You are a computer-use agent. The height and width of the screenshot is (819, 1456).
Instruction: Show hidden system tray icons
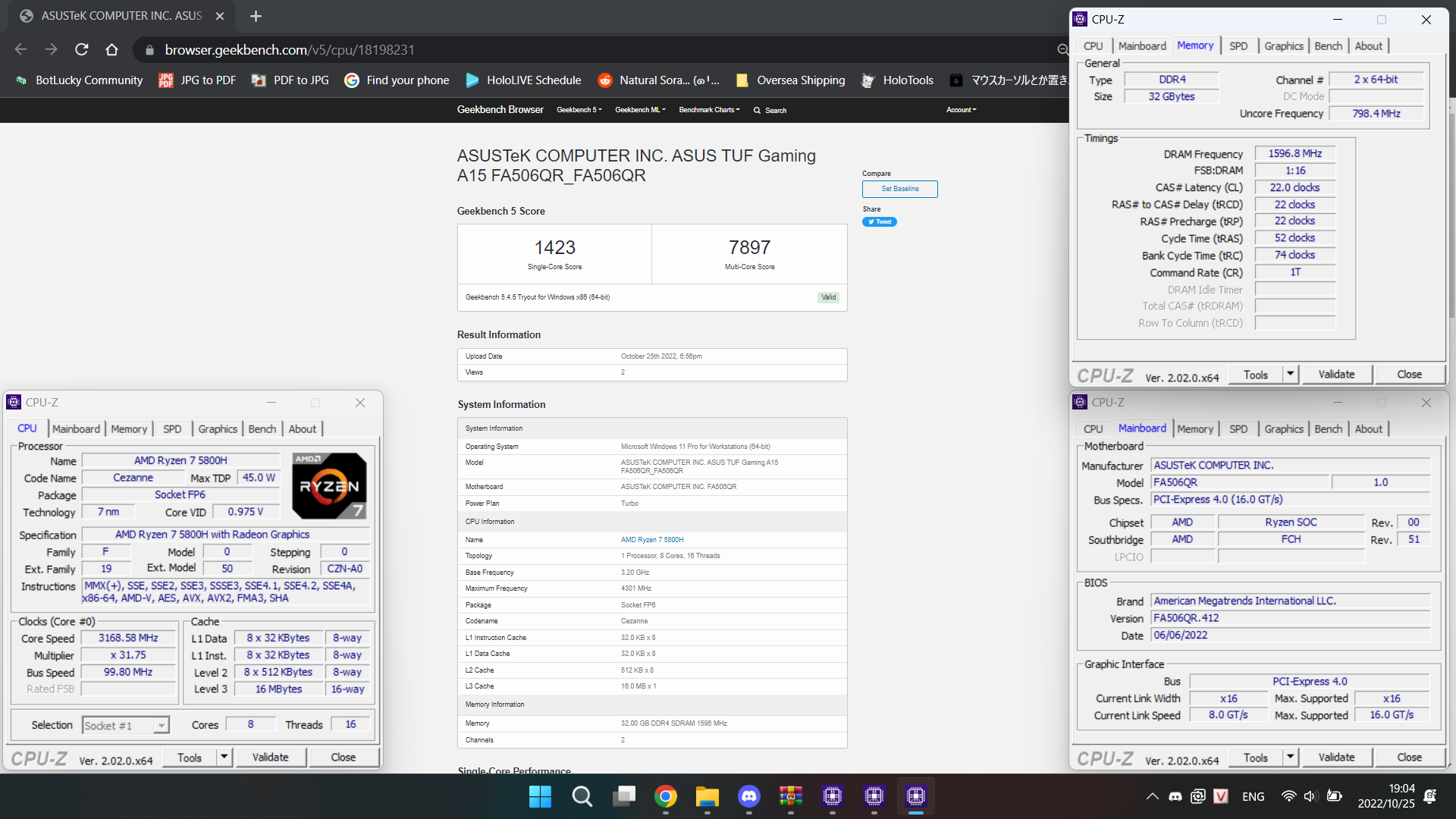1152,796
